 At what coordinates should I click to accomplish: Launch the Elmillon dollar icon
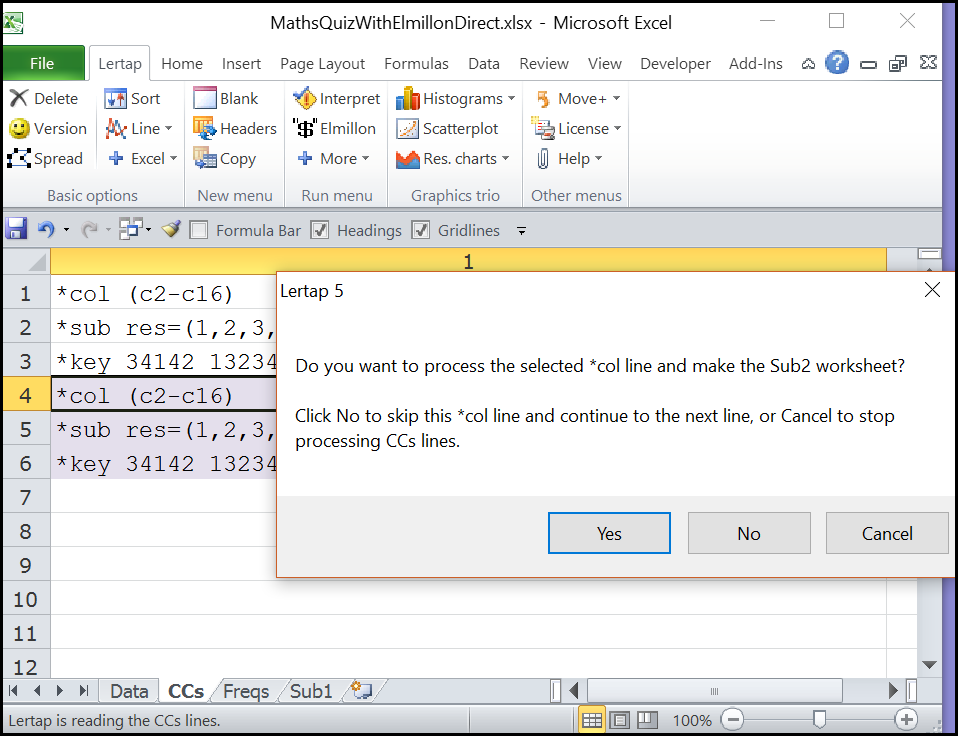(304, 128)
